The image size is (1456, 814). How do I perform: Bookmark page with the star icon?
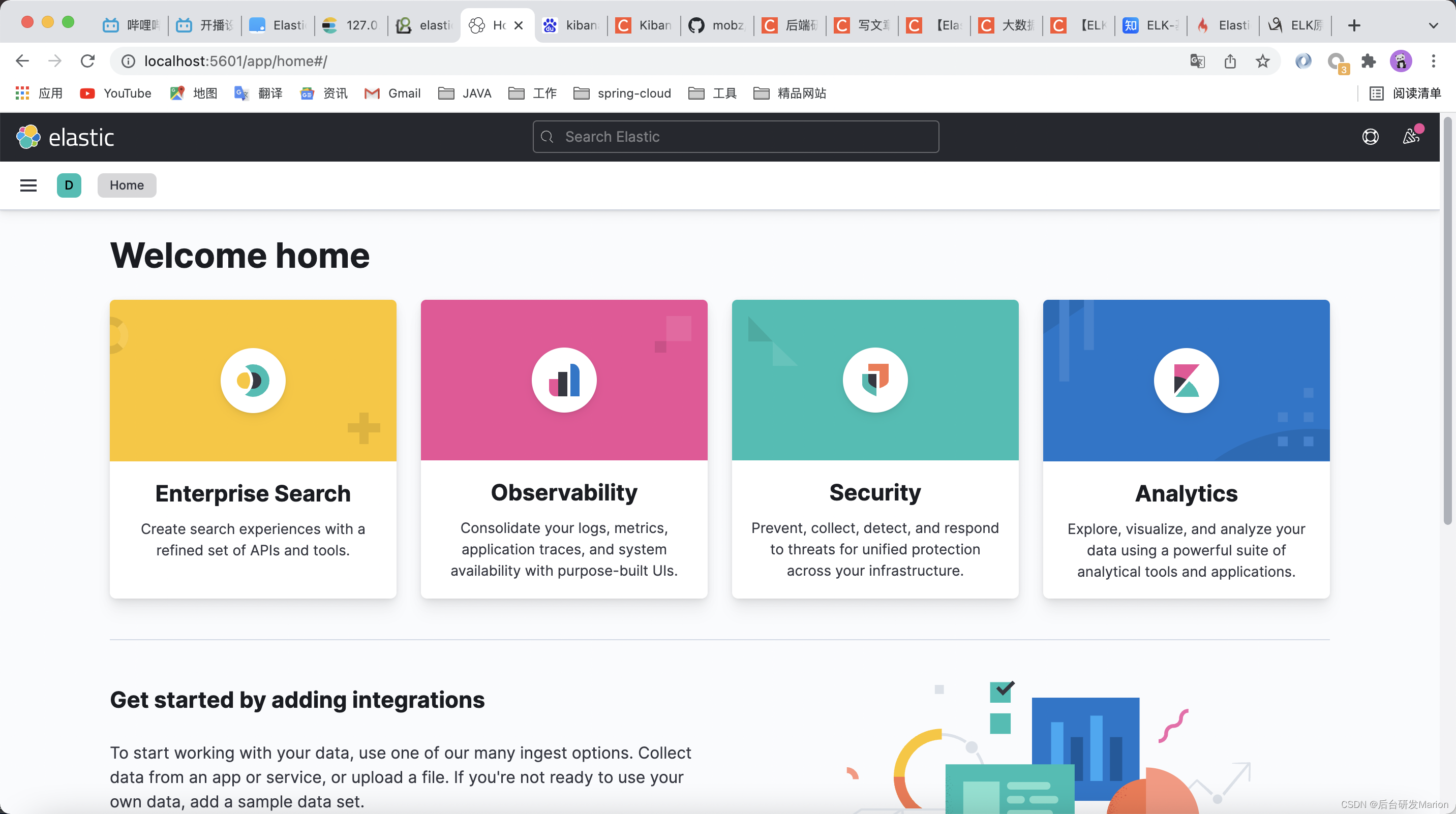pyautogui.click(x=1262, y=61)
